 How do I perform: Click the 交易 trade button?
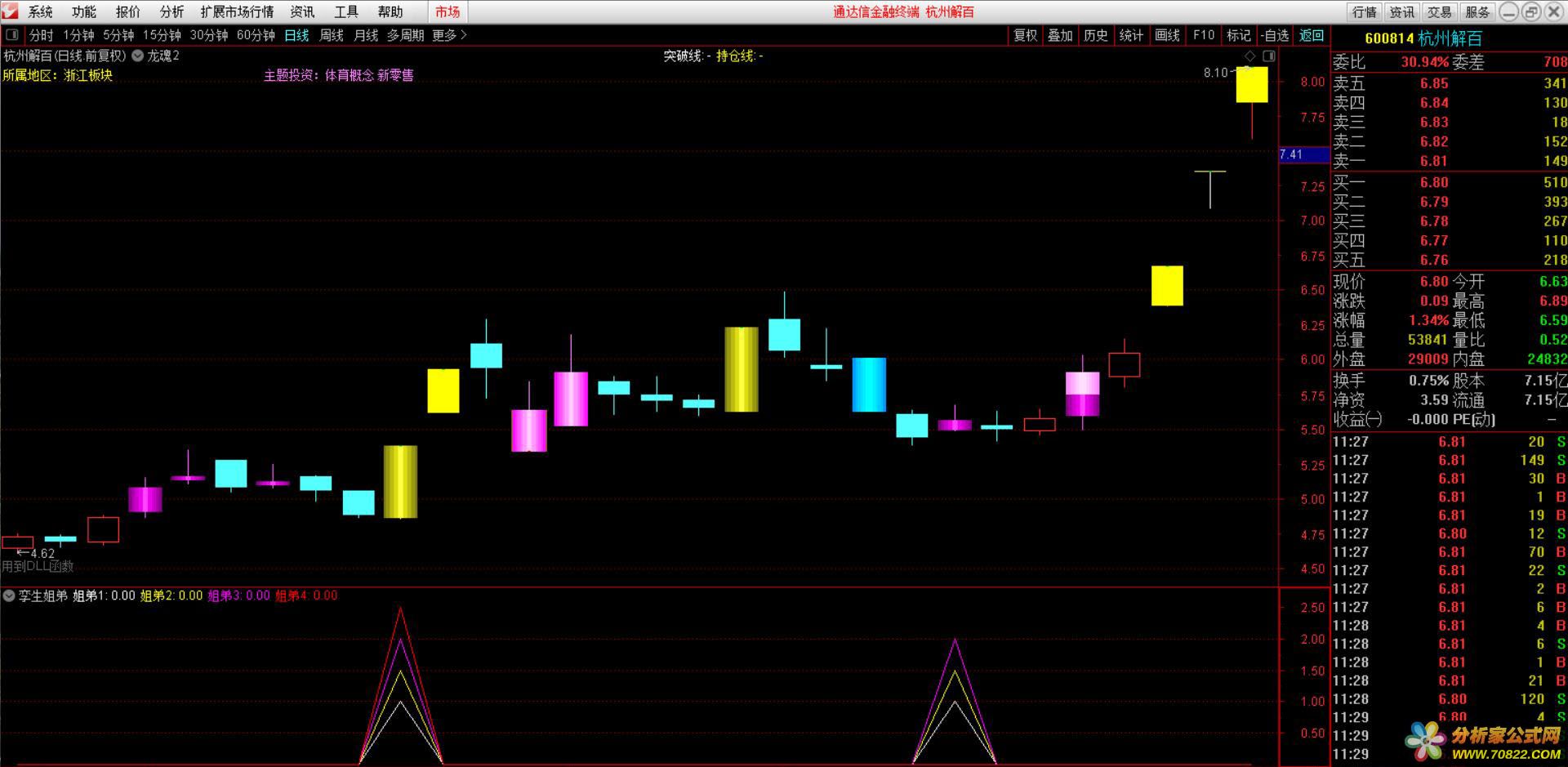(x=1440, y=11)
